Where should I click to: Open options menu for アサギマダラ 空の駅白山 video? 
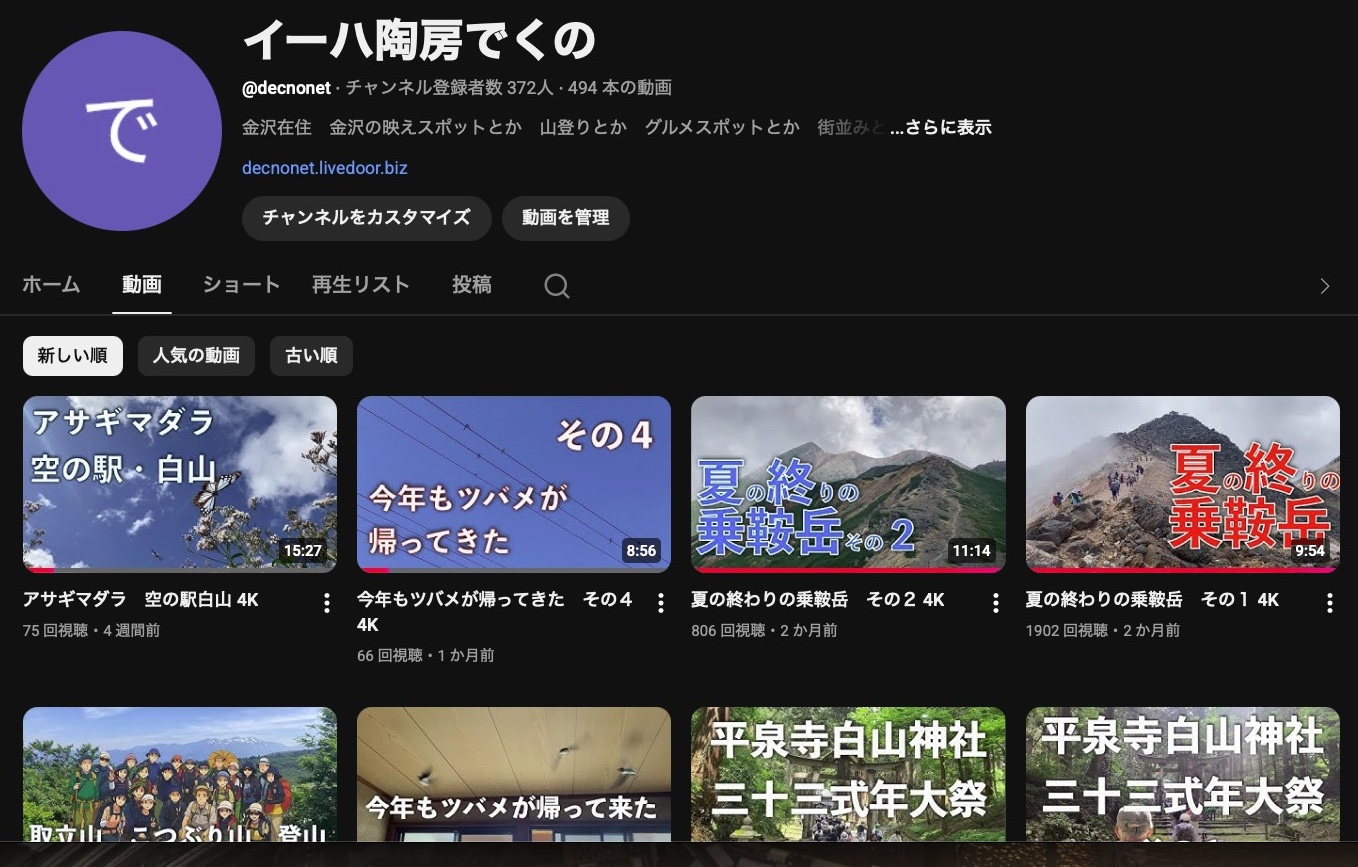click(x=326, y=602)
